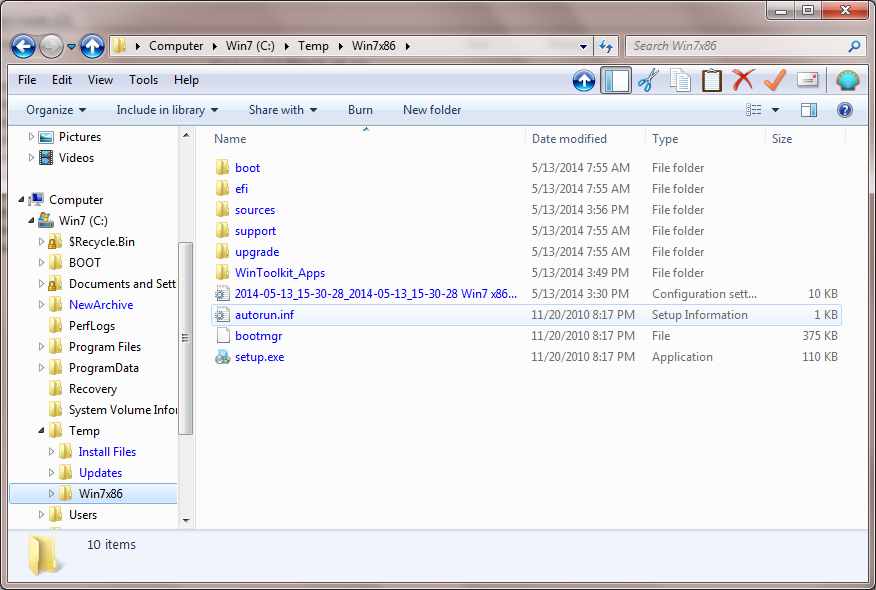This screenshot has height=590, width=876.
Task: Click the New folder button
Action: (x=432, y=110)
